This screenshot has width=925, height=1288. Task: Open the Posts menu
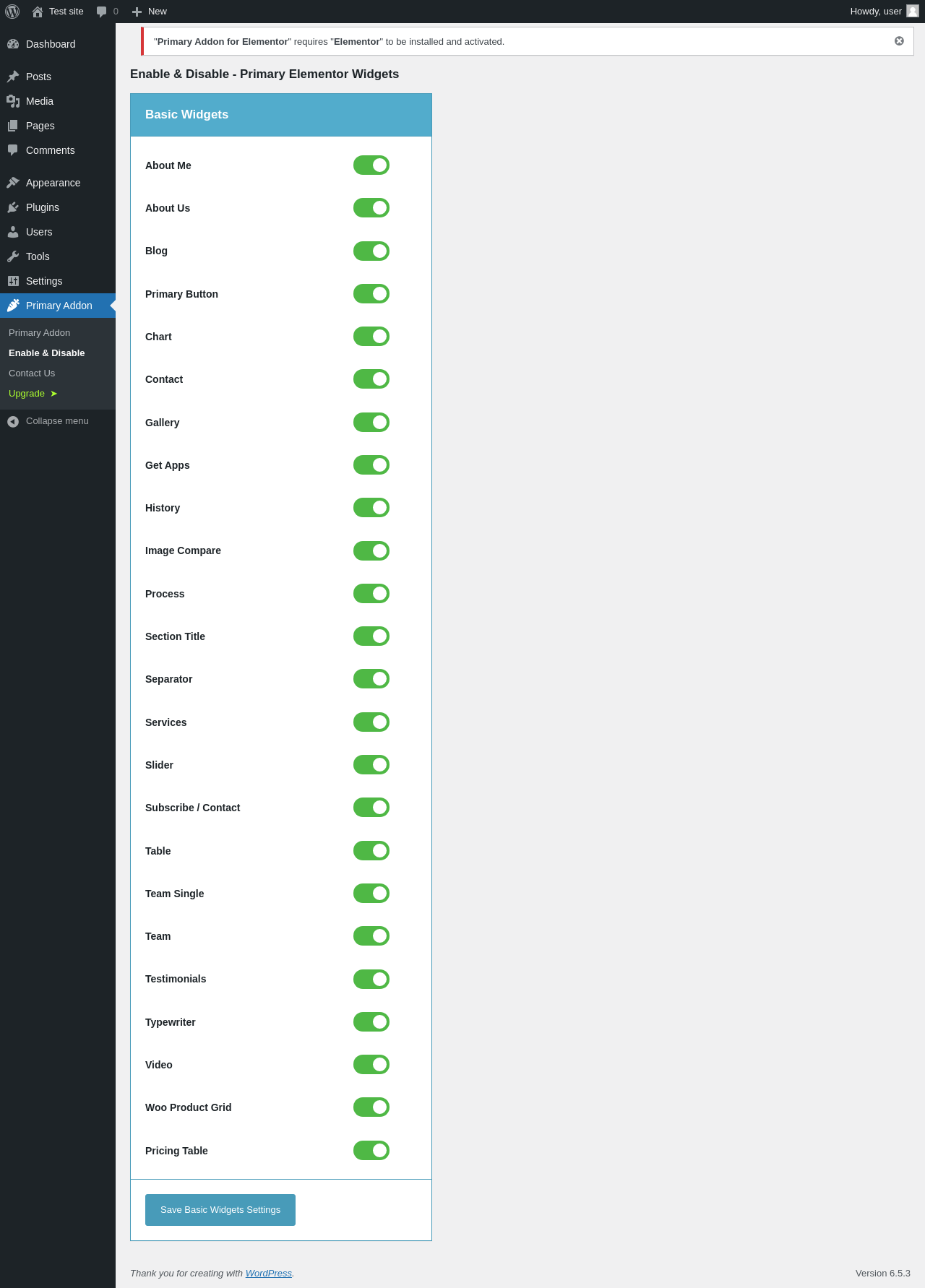(58, 77)
